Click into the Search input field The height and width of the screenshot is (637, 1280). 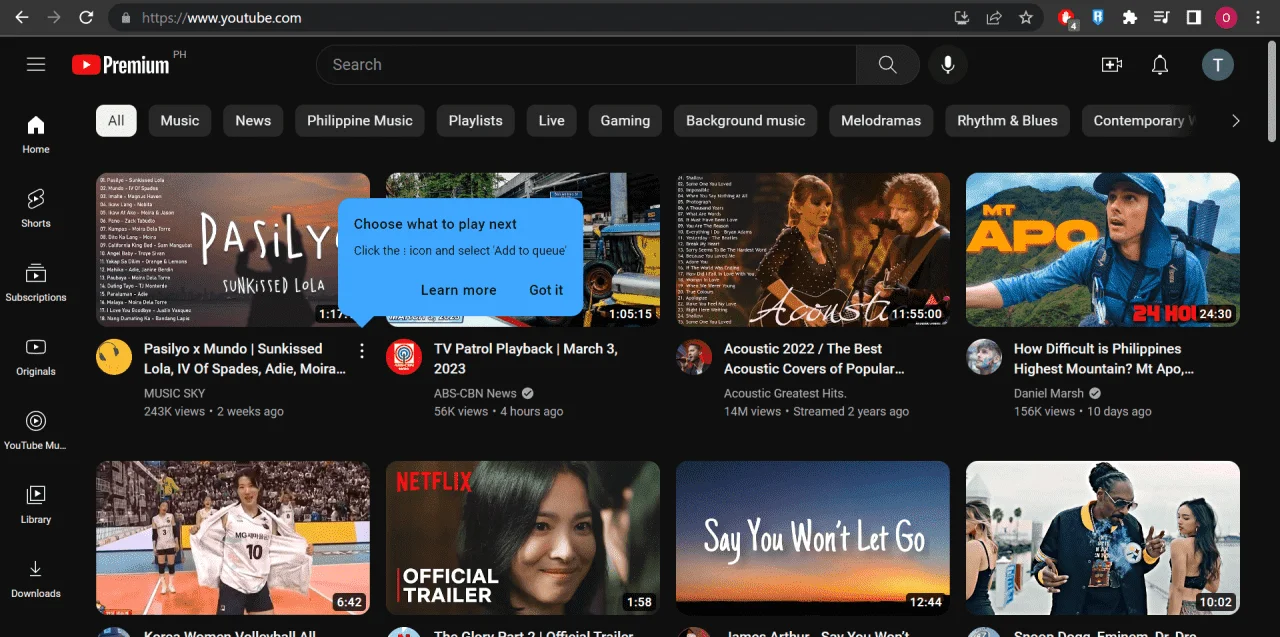[x=586, y=65]
